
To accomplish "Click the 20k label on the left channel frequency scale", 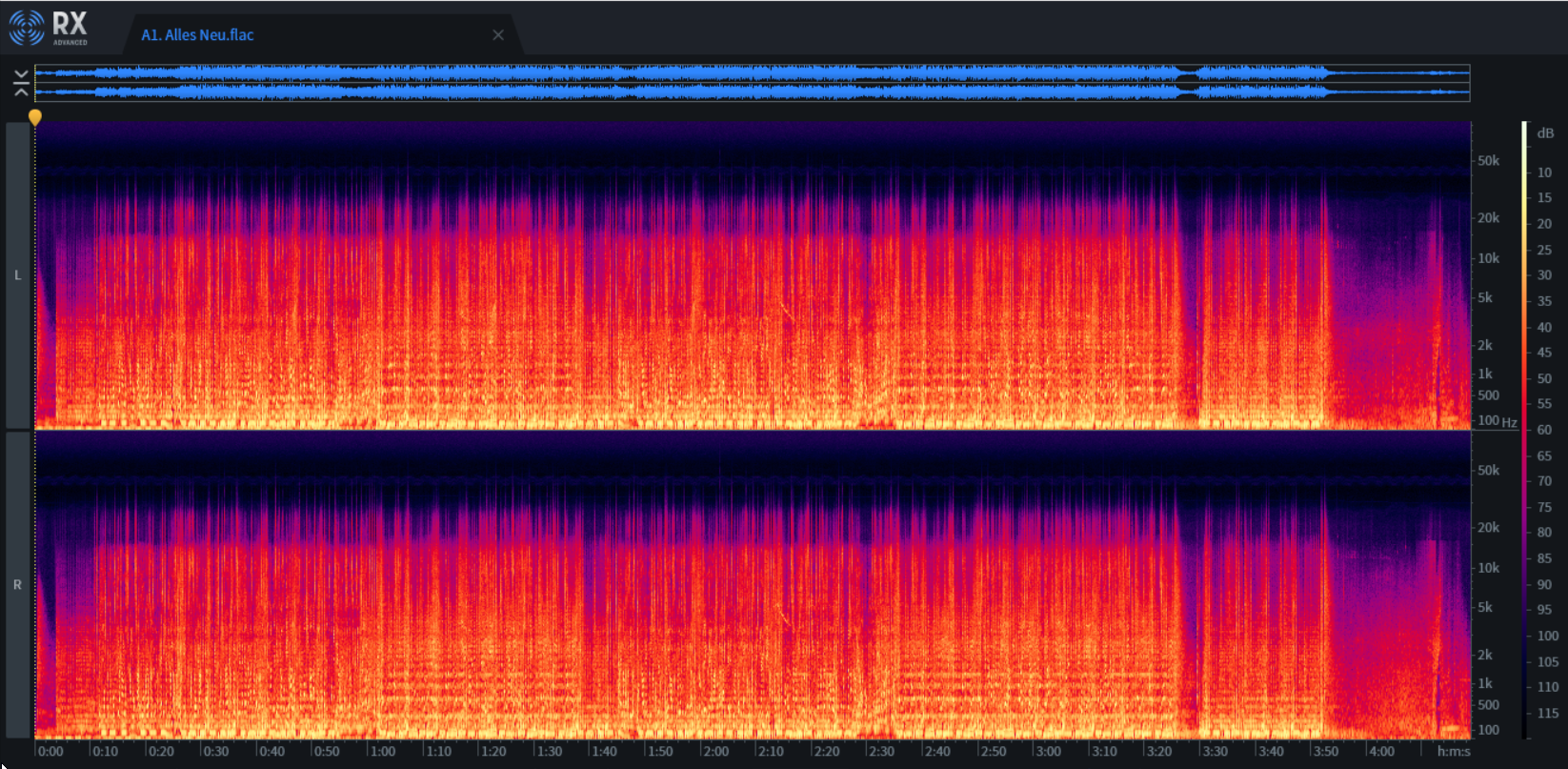I will [x=1488, y=218].
